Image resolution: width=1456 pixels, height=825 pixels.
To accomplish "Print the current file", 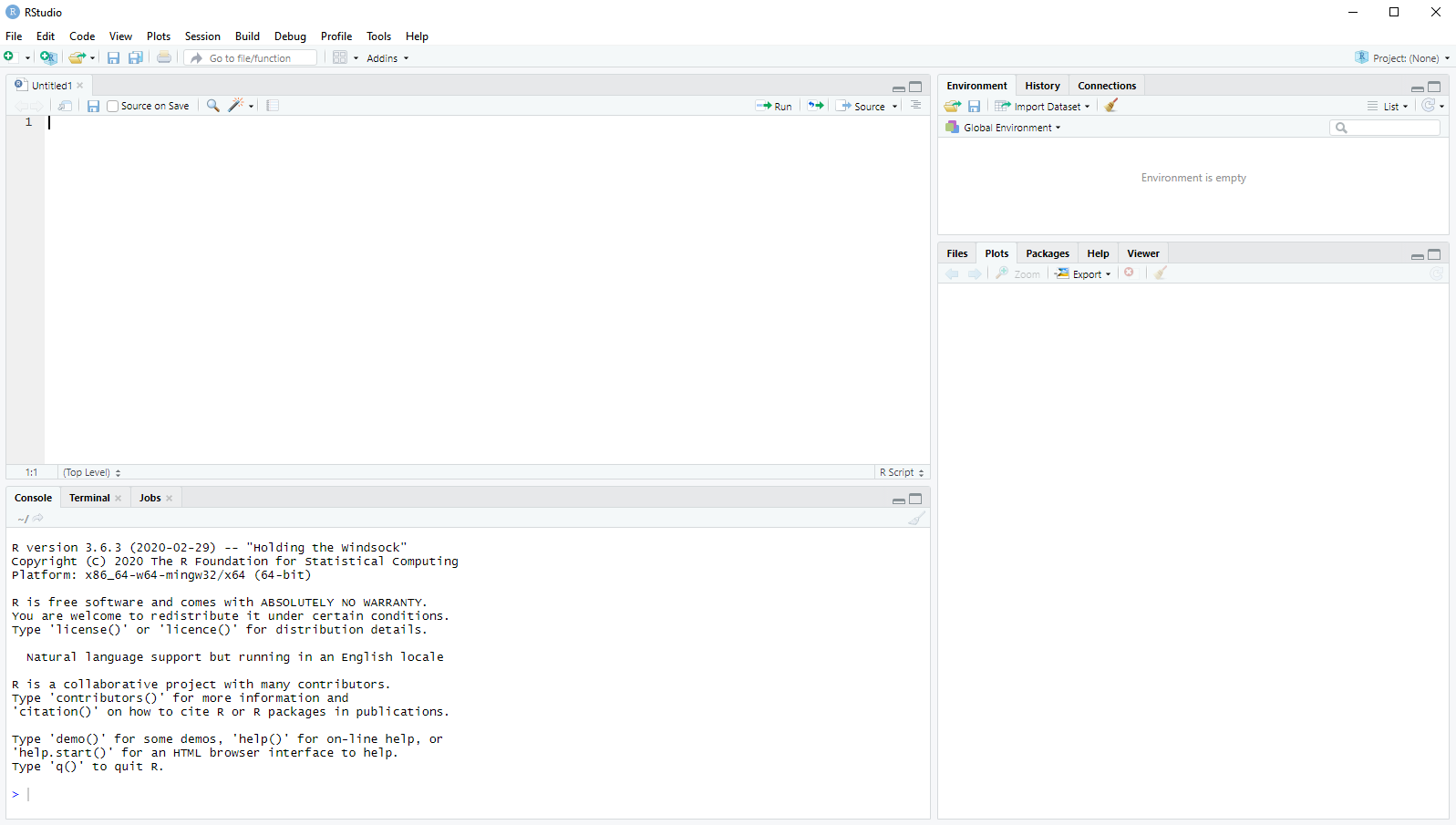I will click(x=164, y=57).
